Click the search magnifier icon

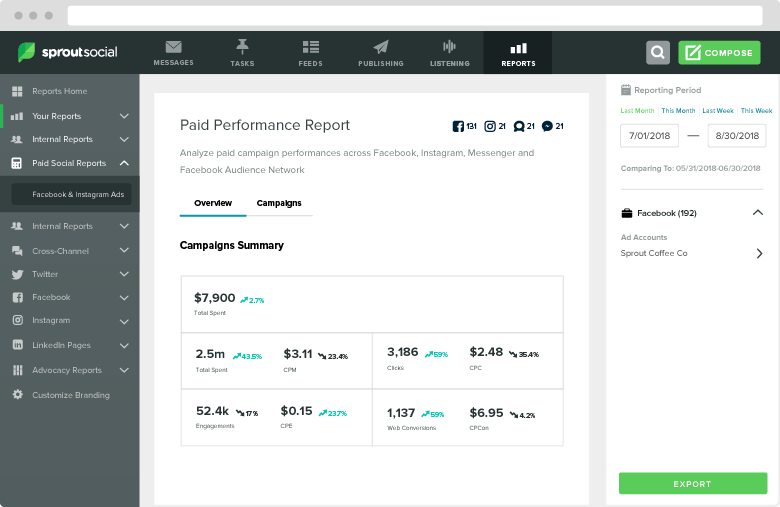tap(657, 53)
